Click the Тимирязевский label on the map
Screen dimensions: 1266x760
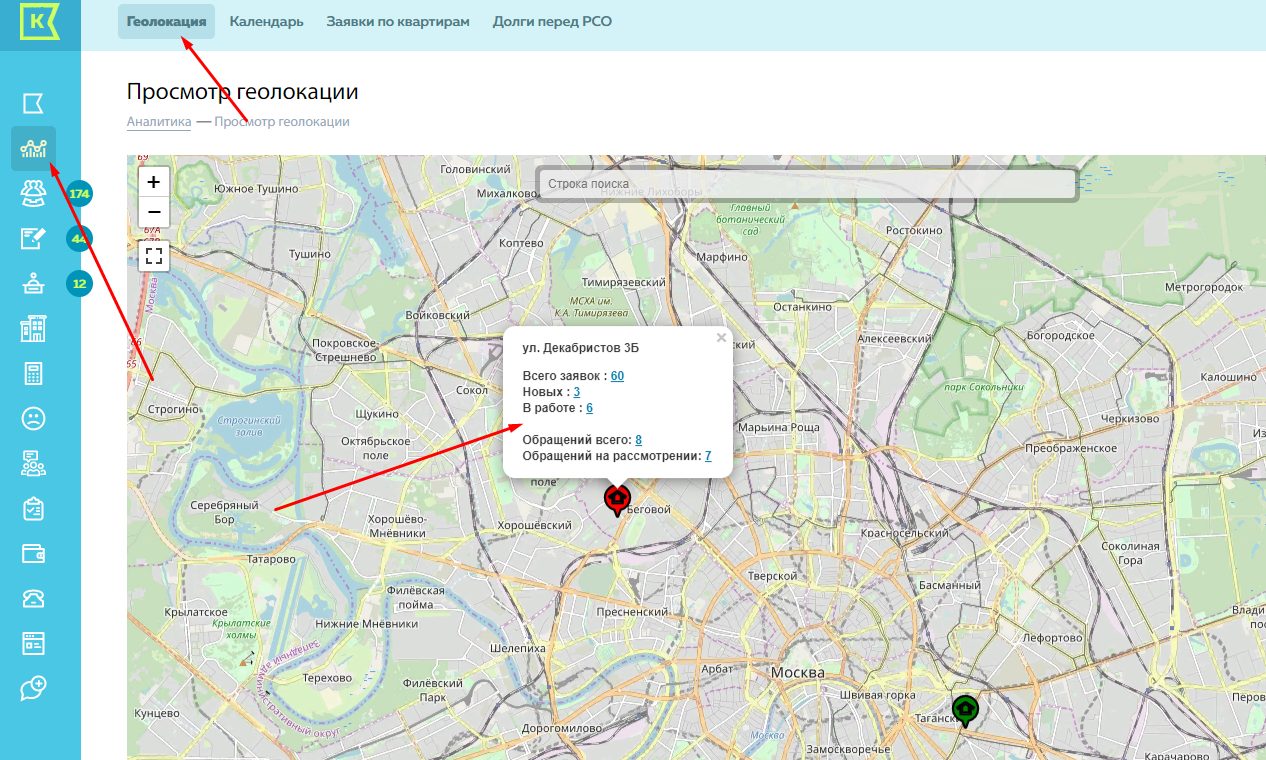(625, 283)
